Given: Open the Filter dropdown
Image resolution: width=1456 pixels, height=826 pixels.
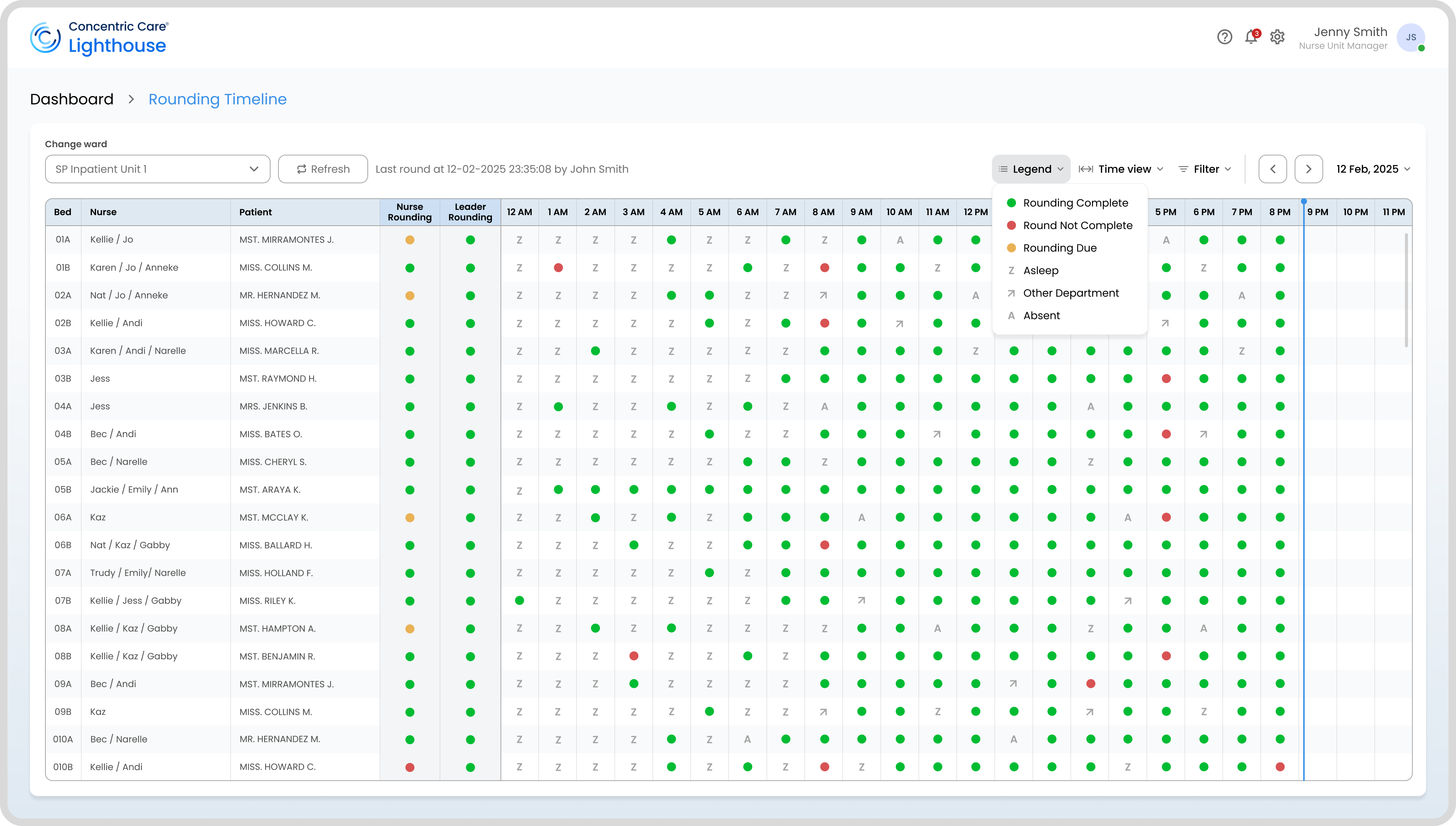Looking at the screenshot, I should click(x=1205, y=169).
